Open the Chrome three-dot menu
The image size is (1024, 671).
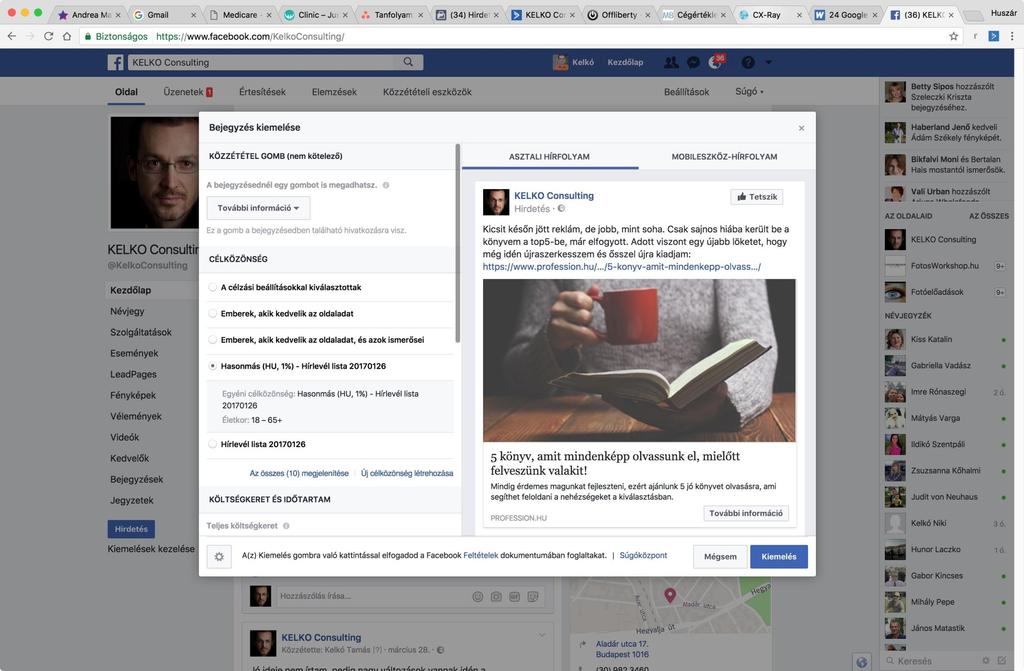coord(1012,37)
